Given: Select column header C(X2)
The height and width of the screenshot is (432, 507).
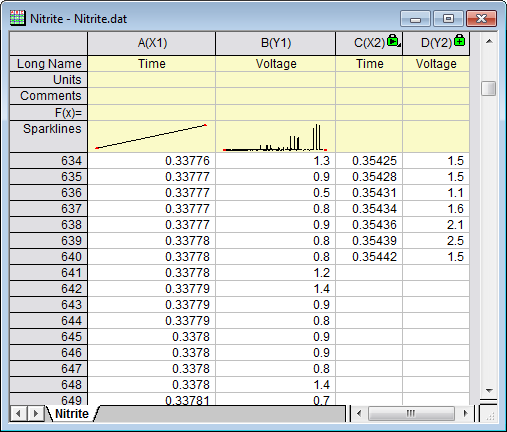Looking at the screenshot, I should (369, 43).
